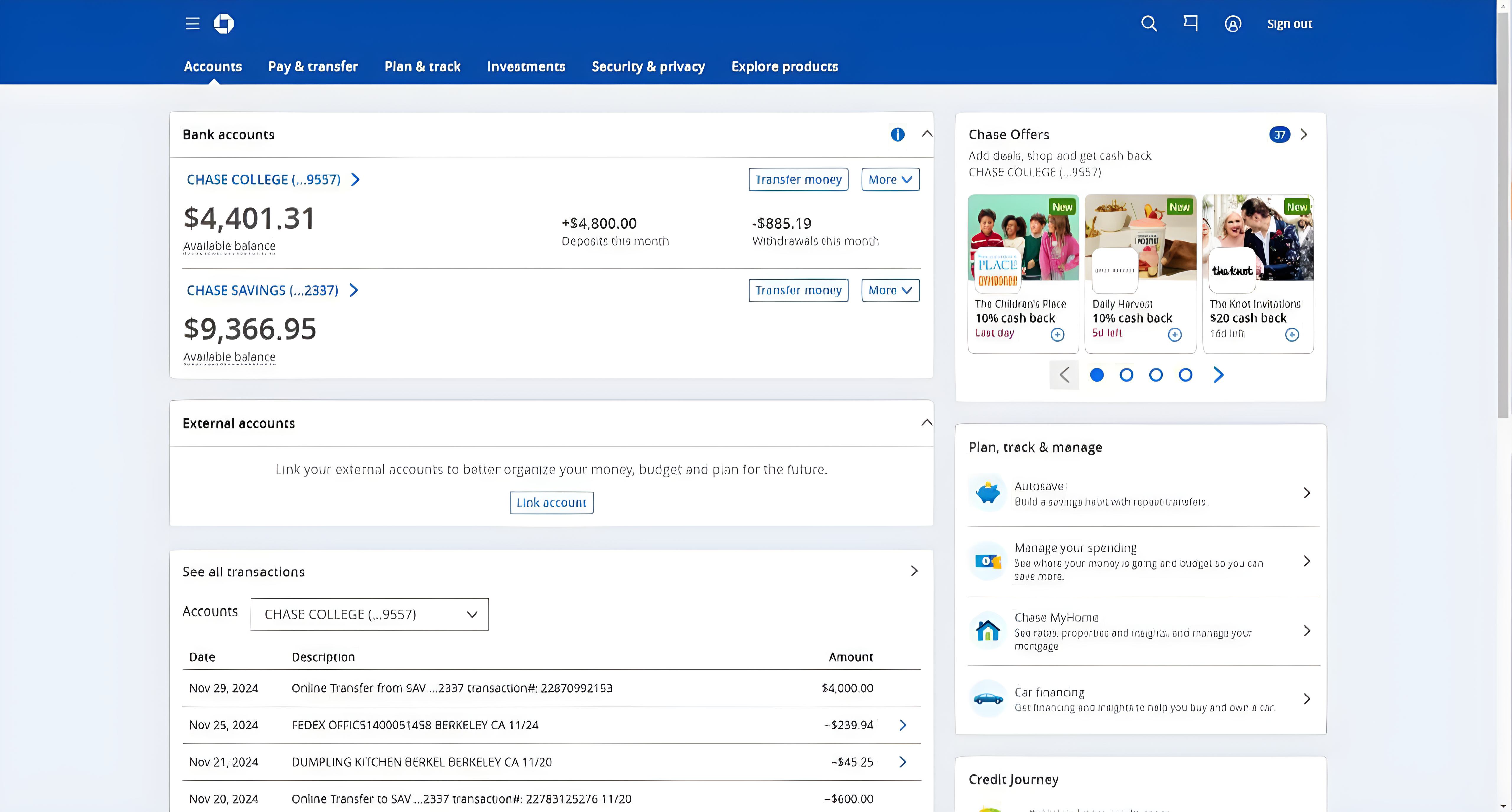Screen dimensions: 1512x812
Task: Open The Children's Place offer card image
Action: (x=1023, y=238)
